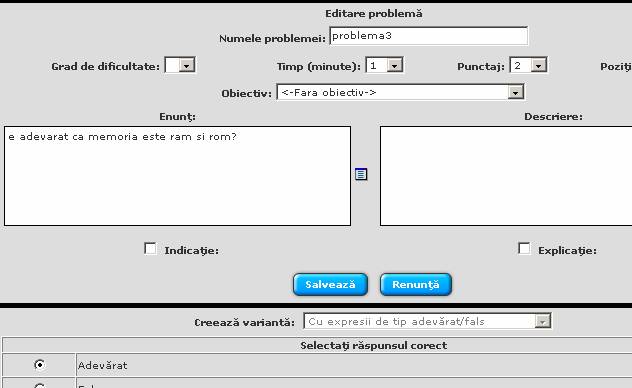Focus the Numele problemei input field
Viewport: 632px width, 388px height.
428,36
